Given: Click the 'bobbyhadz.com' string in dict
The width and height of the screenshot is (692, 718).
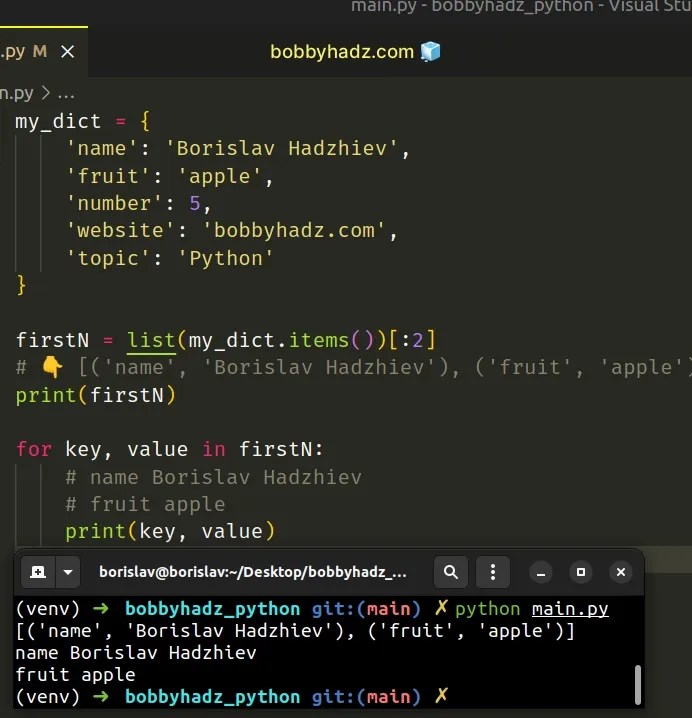Looking at the screenshot, I should pyautogui.click(x=294, y=230).
